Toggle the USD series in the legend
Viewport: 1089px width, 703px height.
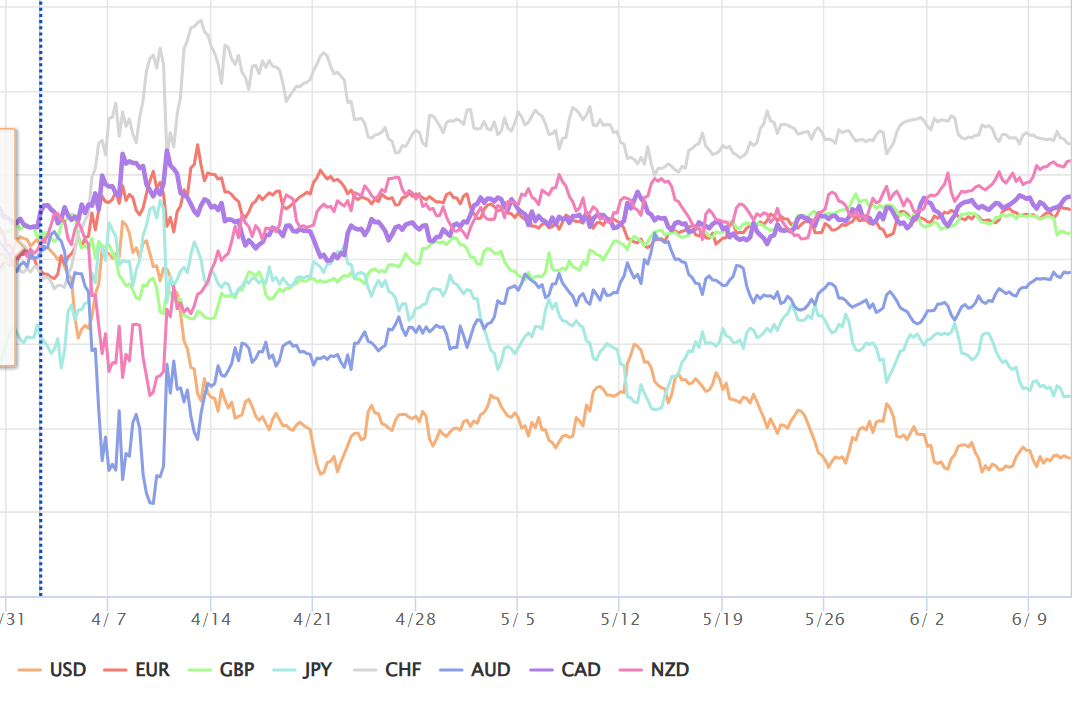pyautogui.click(x=52, y=670)
